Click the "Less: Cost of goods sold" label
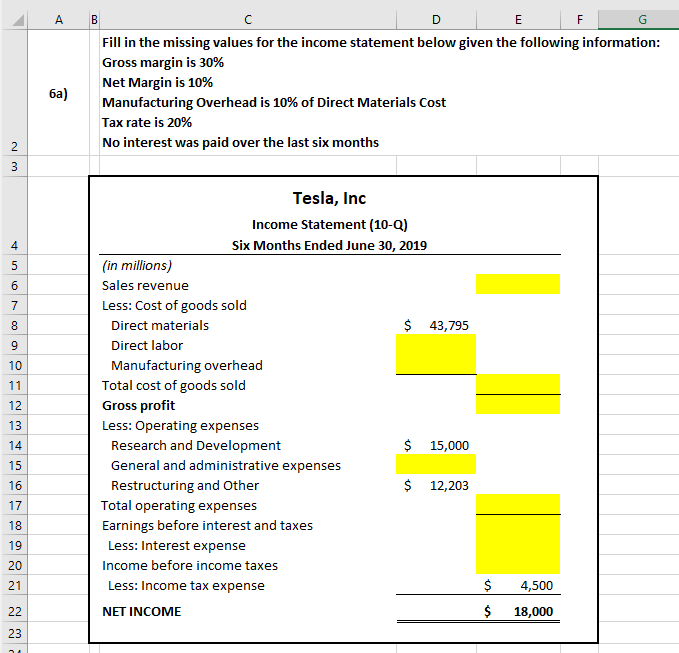 [x=174, y=305]
